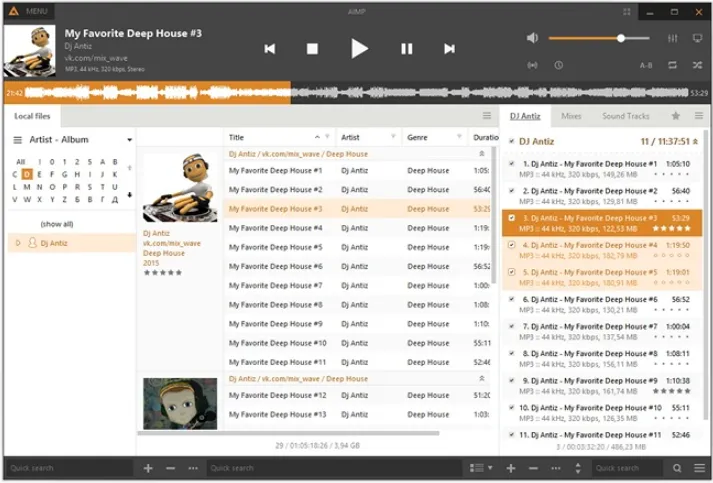Uncheck track 1 My Favorite Deep House #1
This screenshot has width=713, height=483.
click(512, 163)
